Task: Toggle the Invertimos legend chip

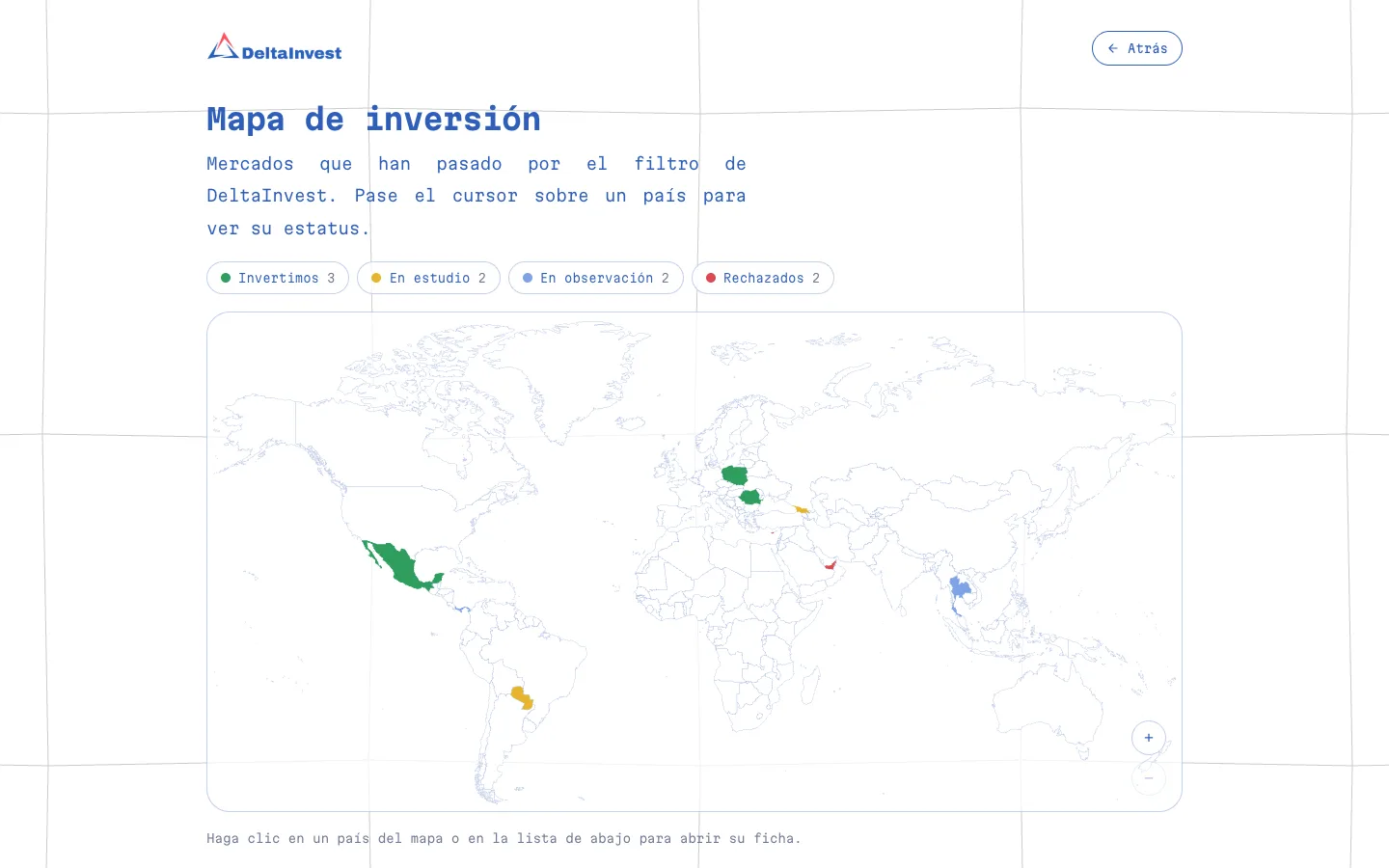Action: point(278,278)
